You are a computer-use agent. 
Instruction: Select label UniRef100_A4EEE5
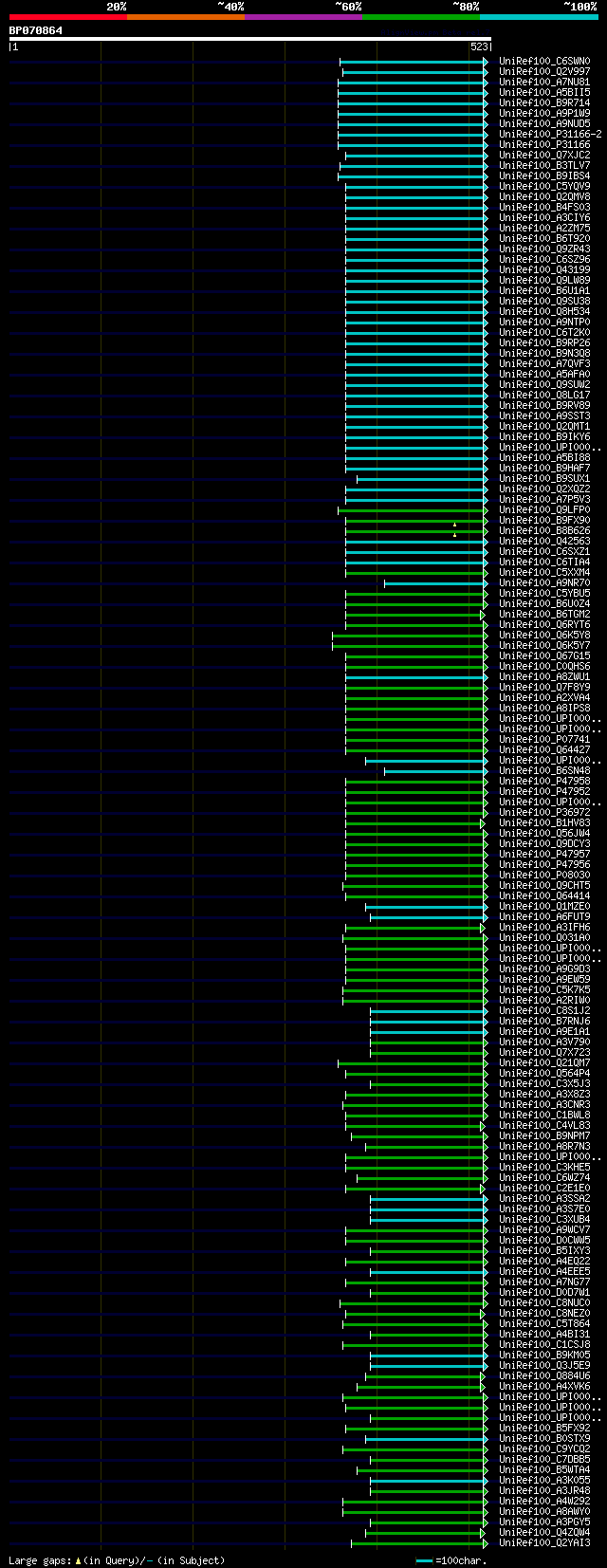(x=544, y=1272)
